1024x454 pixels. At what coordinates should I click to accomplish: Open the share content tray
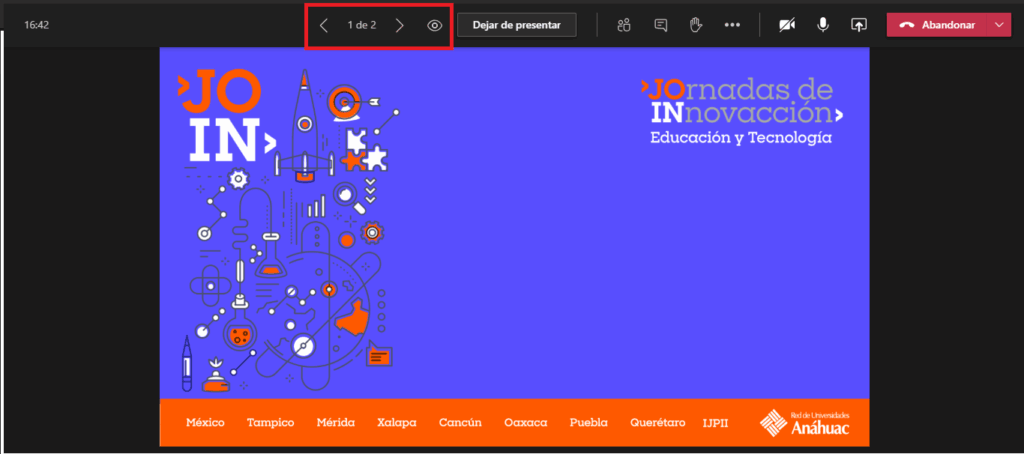point(858,25)
